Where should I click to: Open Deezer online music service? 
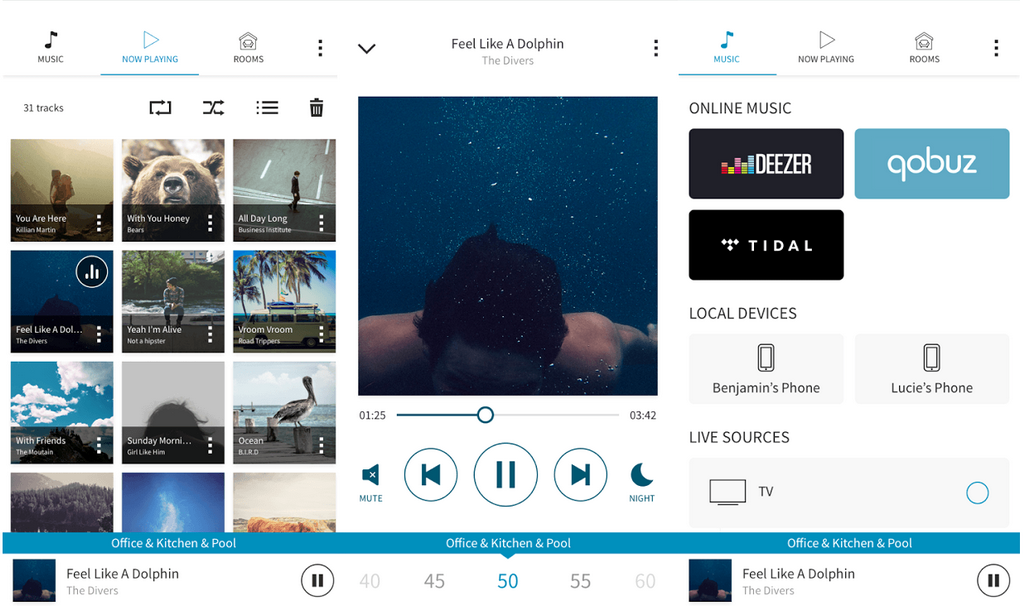click(x=766, y=162)
